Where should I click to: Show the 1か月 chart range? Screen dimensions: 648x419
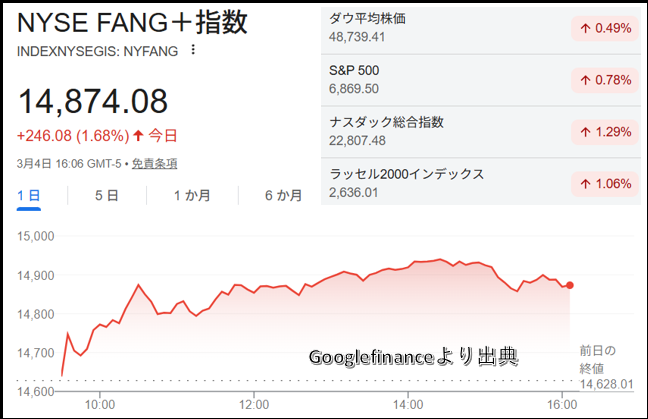click(191, 195)
